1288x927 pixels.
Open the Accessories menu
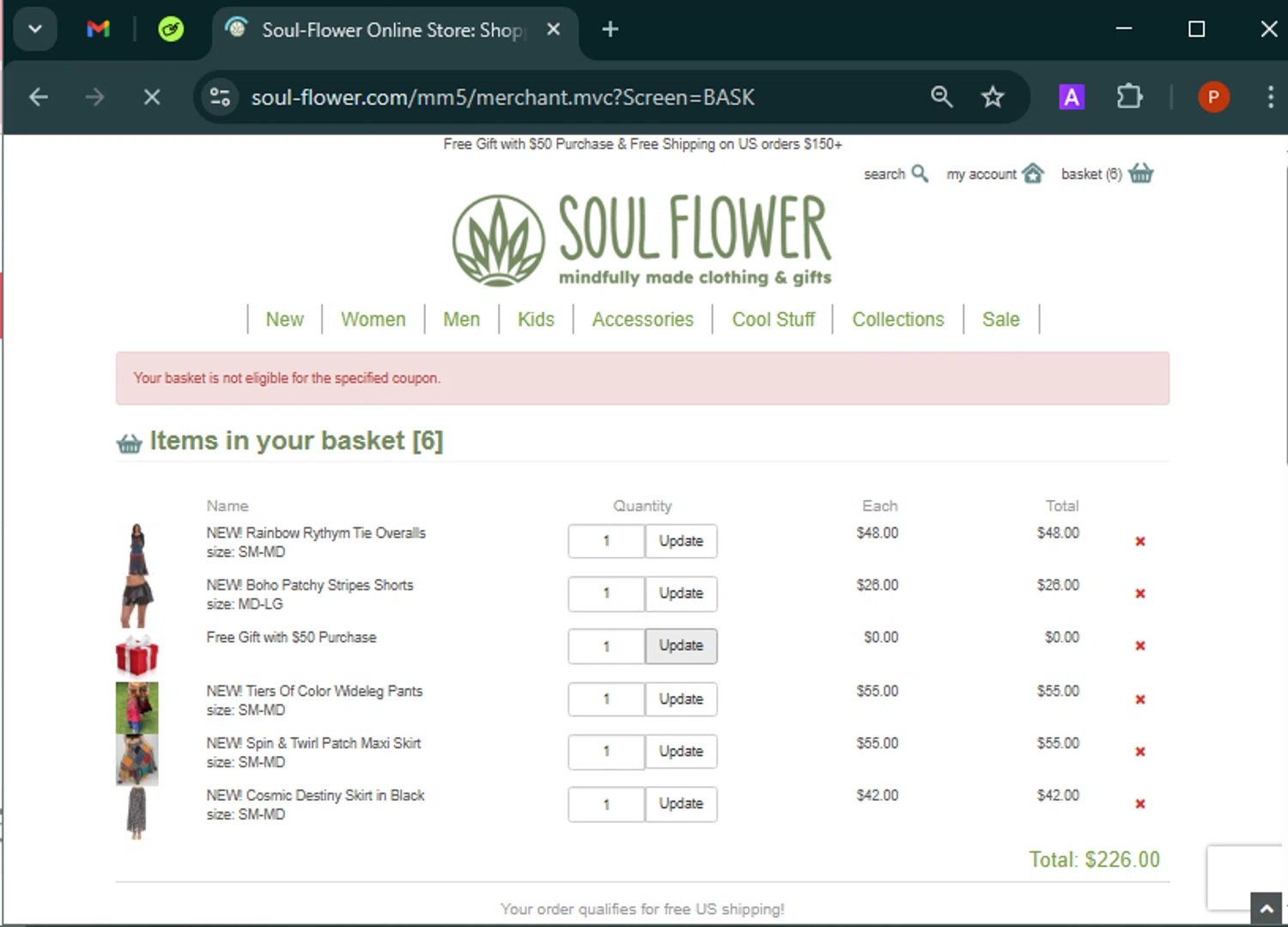pyautogui.click(x=642, y=320)
